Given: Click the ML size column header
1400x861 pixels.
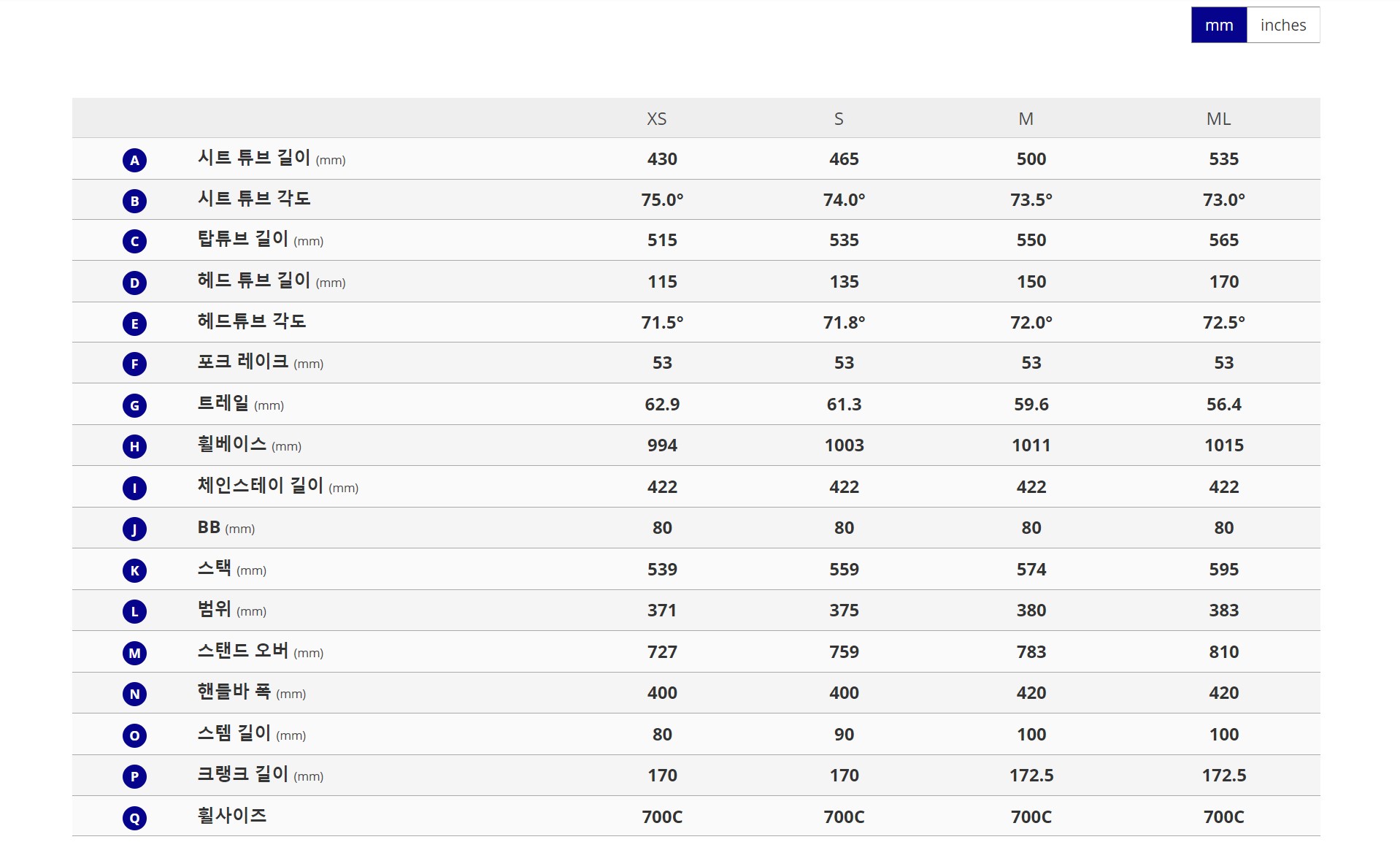Looking at the screenshot, I should pyautogui.click(x=1218, y=119).
